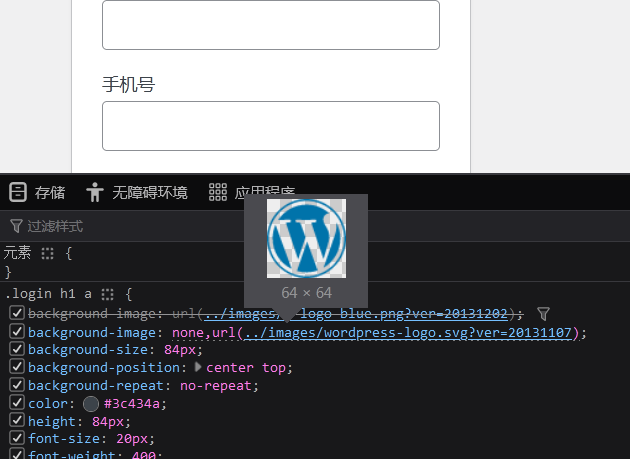This screenshot has height=459, width=630.
Task: Click the 手机号 phone number input field
Action: point(271,126)
